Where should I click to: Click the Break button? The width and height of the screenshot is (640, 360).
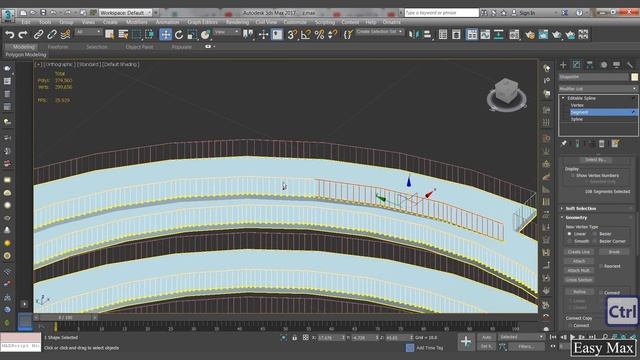[614, 252]
